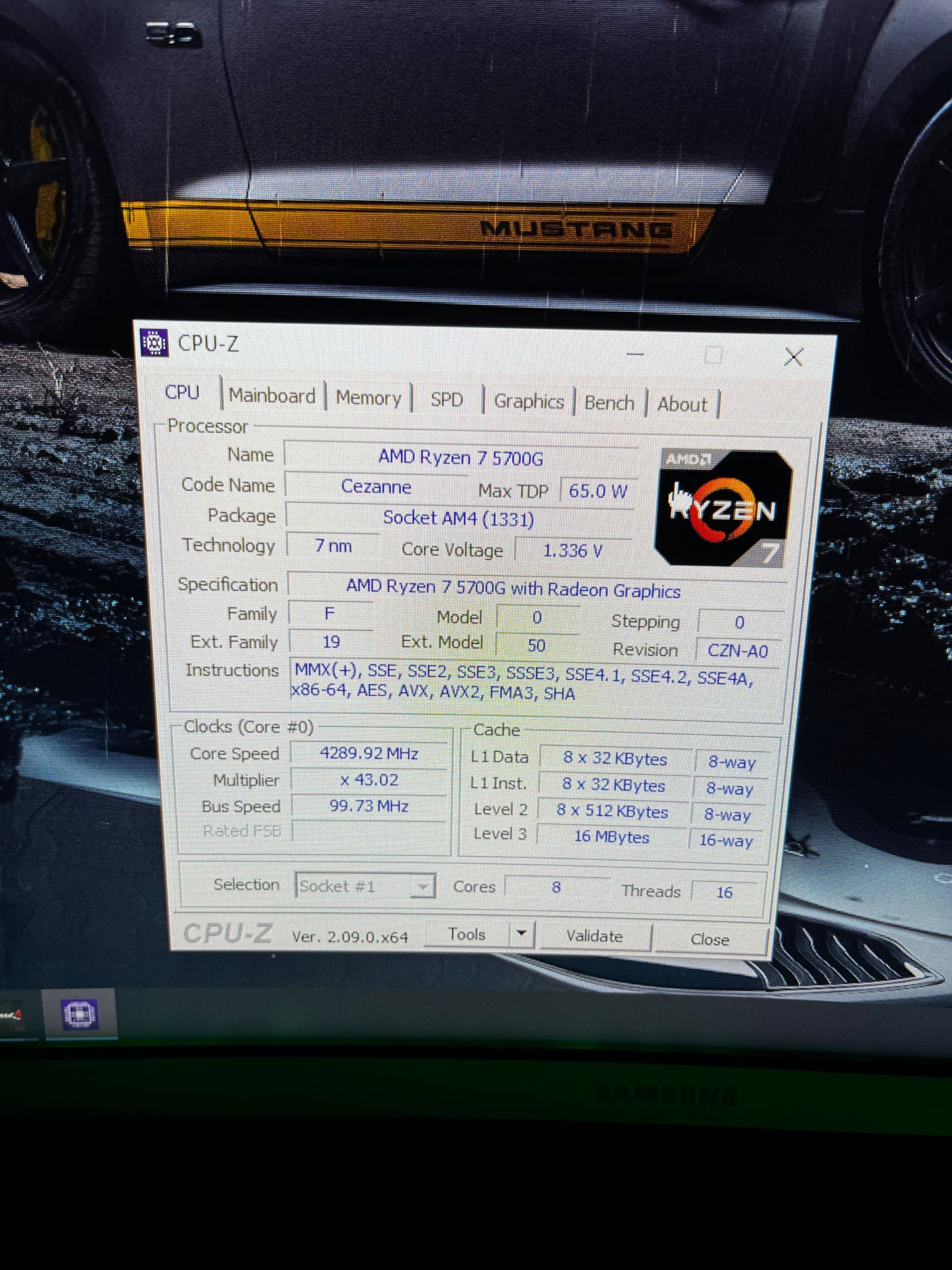952x1270 pixels.
Task: Click the AMD Ryzen 7 processor logo
Action: click(x=724, y=508)
